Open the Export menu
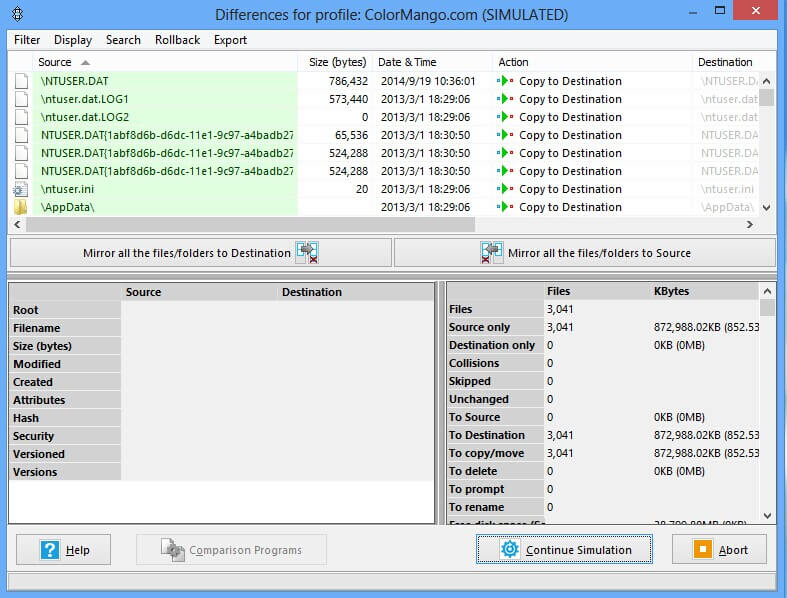This screenshot has height=598, width=787. tap(230, 40)
